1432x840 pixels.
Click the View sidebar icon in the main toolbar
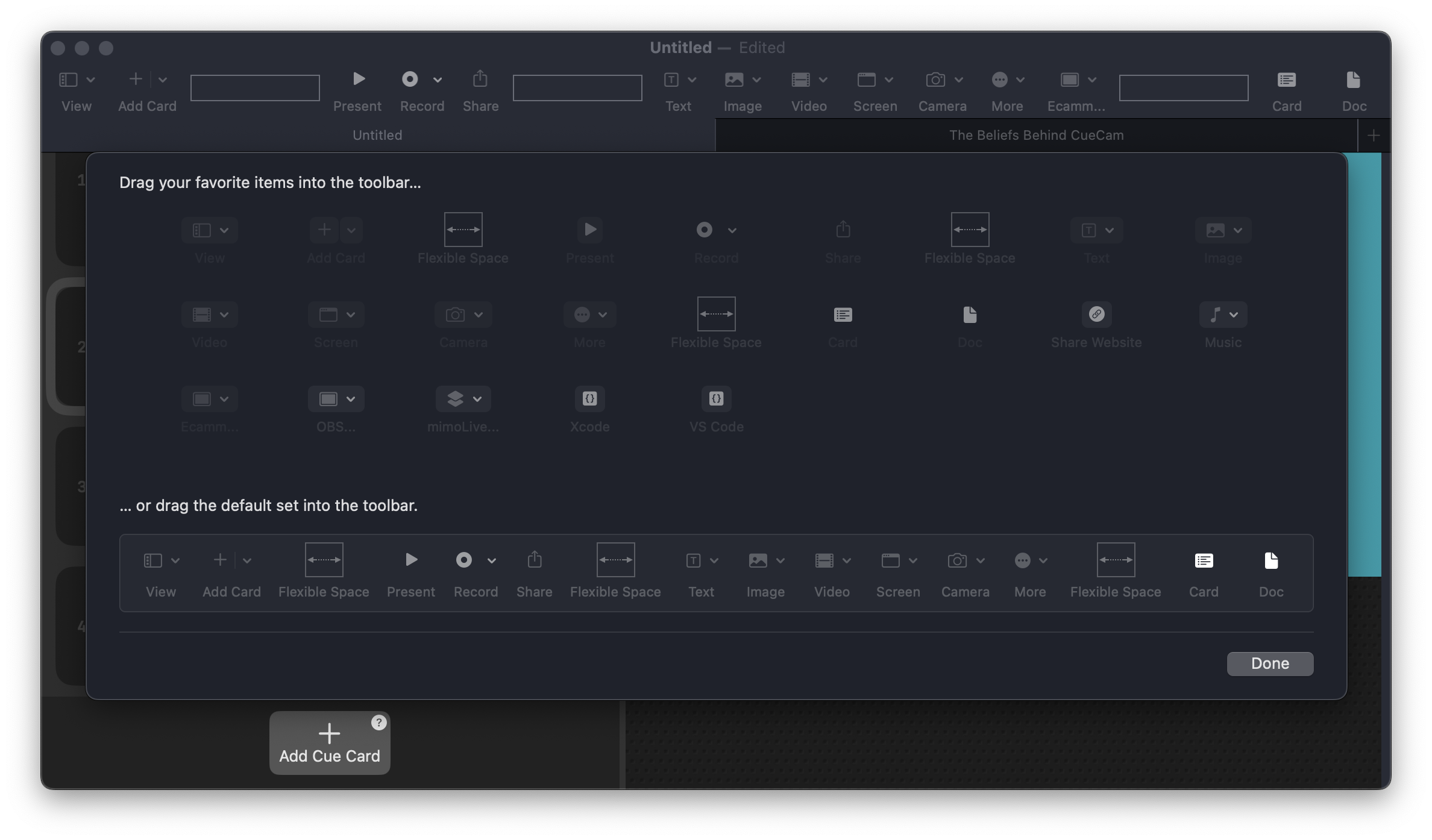point(68,80)
